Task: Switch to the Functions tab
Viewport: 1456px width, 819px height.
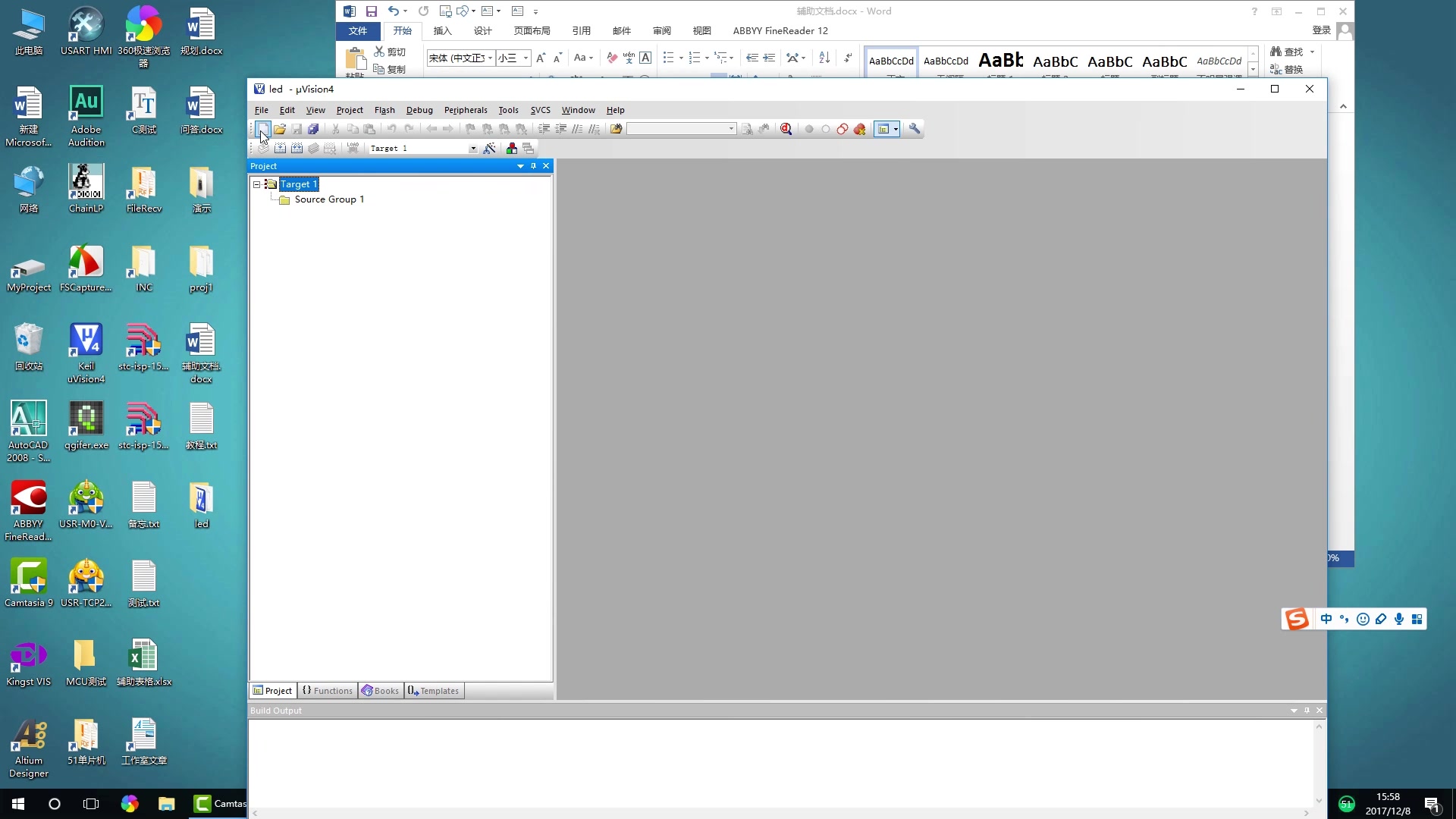Action: pyautogui.click(x=328, y=691)
